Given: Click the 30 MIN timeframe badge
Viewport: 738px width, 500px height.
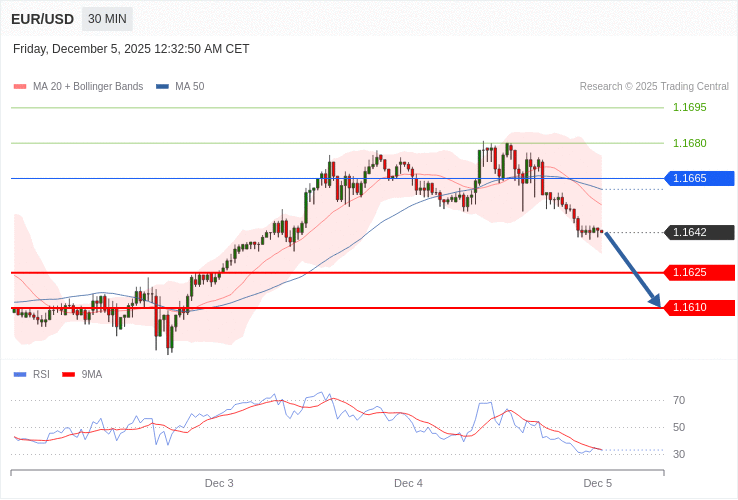Looking at the screenshot, I should (107, 19).
